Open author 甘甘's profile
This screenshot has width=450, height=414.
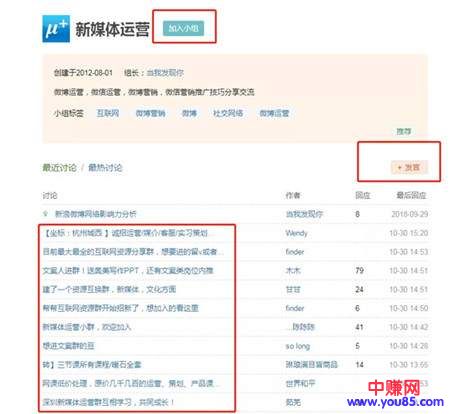click(x=293, y=289)
